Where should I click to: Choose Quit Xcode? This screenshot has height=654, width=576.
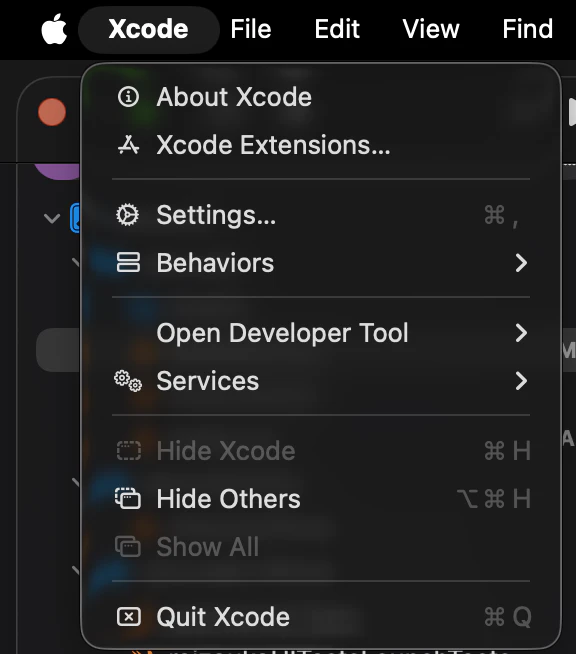coord(321,617)
